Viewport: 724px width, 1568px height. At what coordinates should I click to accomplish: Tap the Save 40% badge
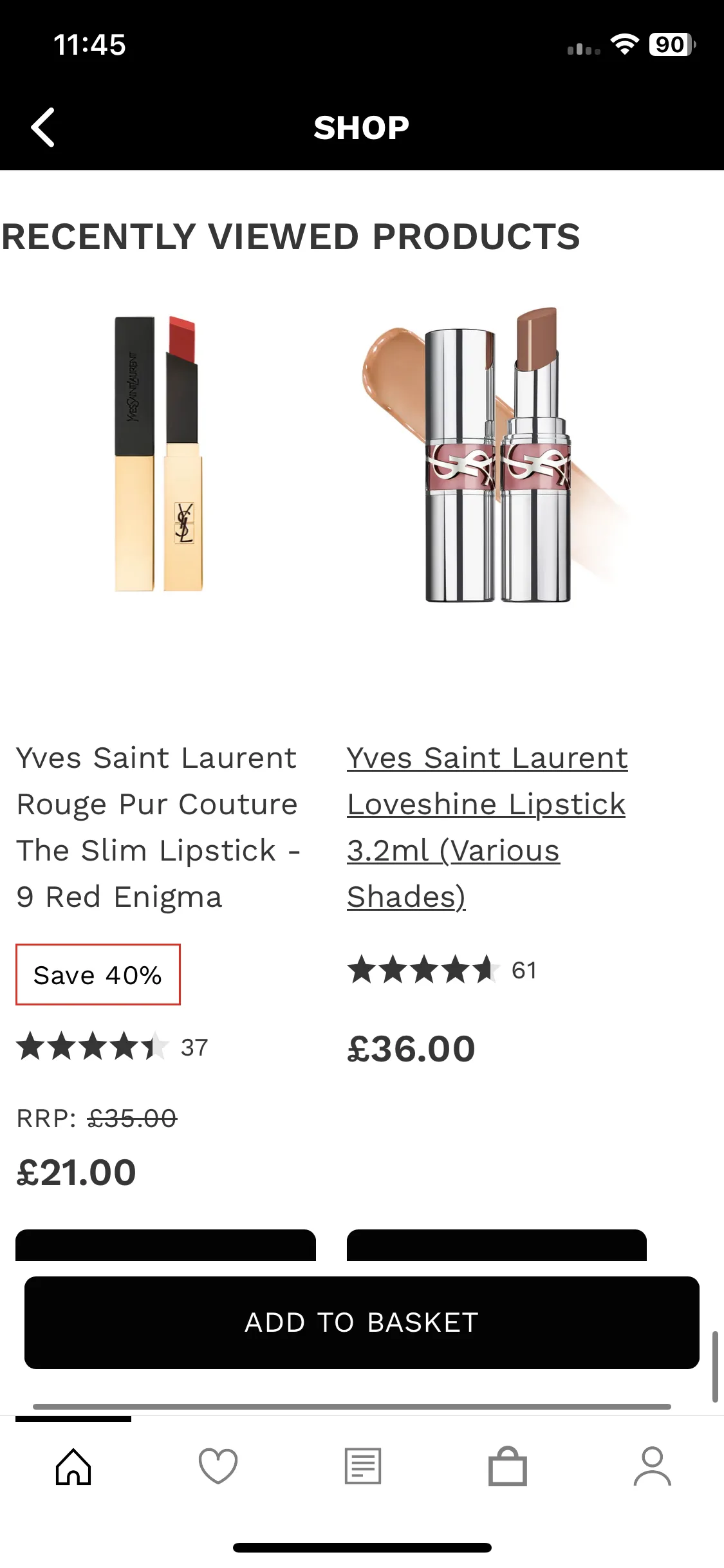[x=98, y=975]
